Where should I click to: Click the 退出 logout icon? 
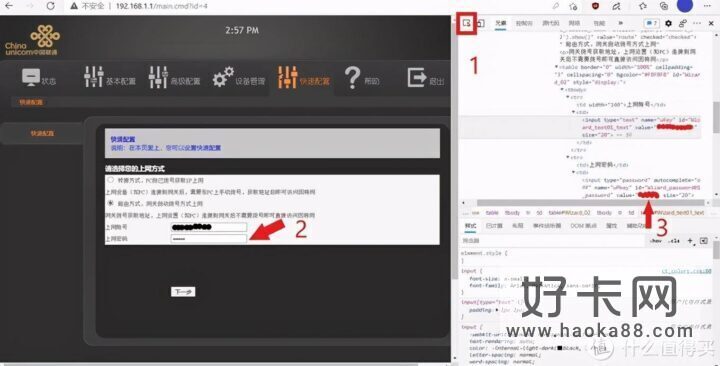click(417, 77)
